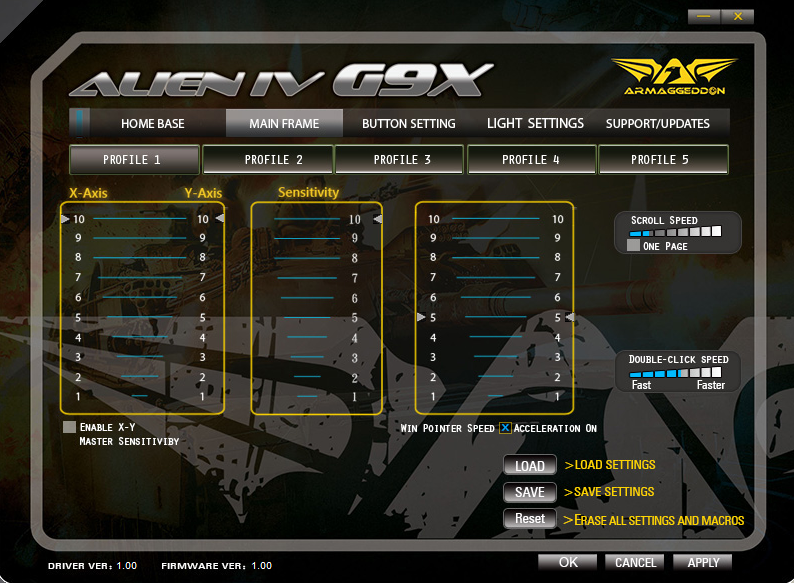Set Win Pointer Speed left scale to 3
Screen dimensions: 794x583
tap(433, 357)
